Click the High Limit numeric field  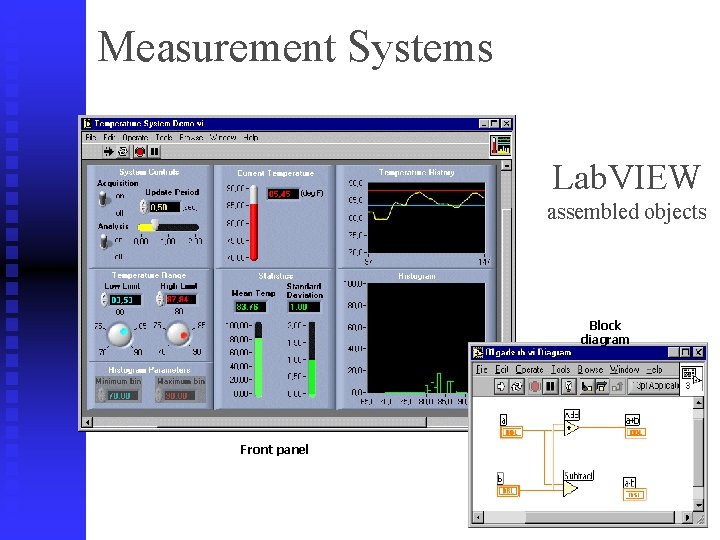(180, 299)
